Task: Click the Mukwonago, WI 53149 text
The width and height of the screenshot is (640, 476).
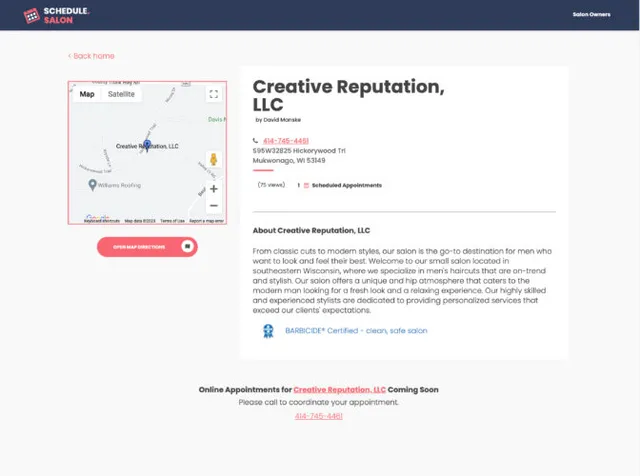Action: (289, 160)
